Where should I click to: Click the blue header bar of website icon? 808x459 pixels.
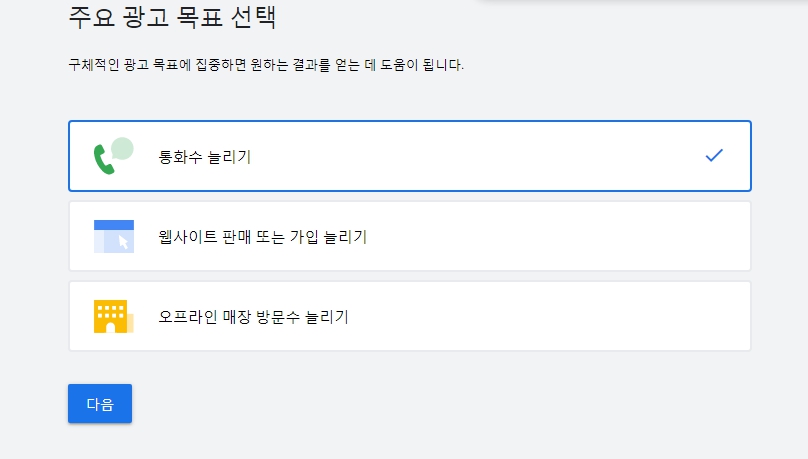click(114, 225)
